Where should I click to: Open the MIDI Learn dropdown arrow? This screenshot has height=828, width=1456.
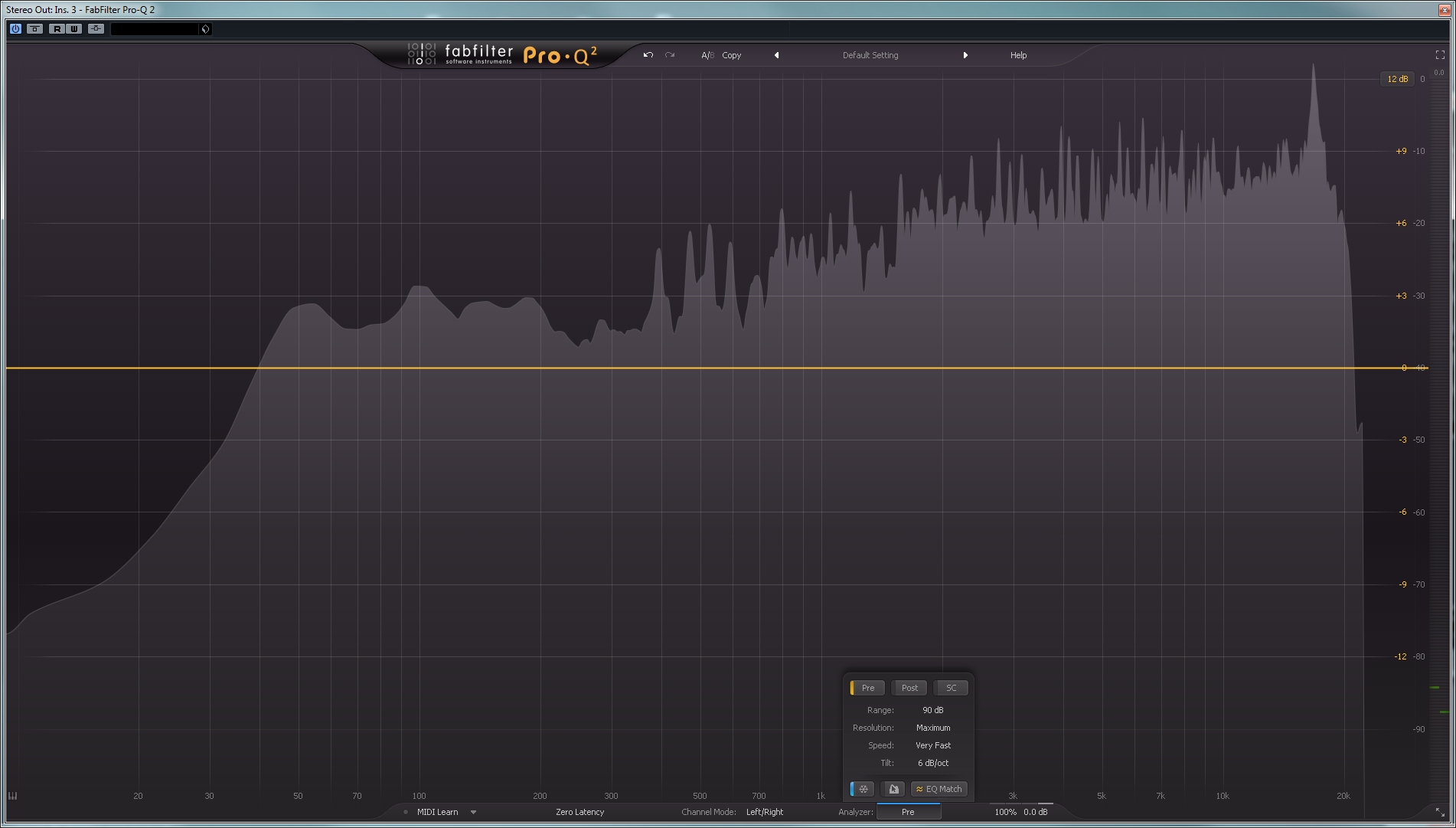473,812
